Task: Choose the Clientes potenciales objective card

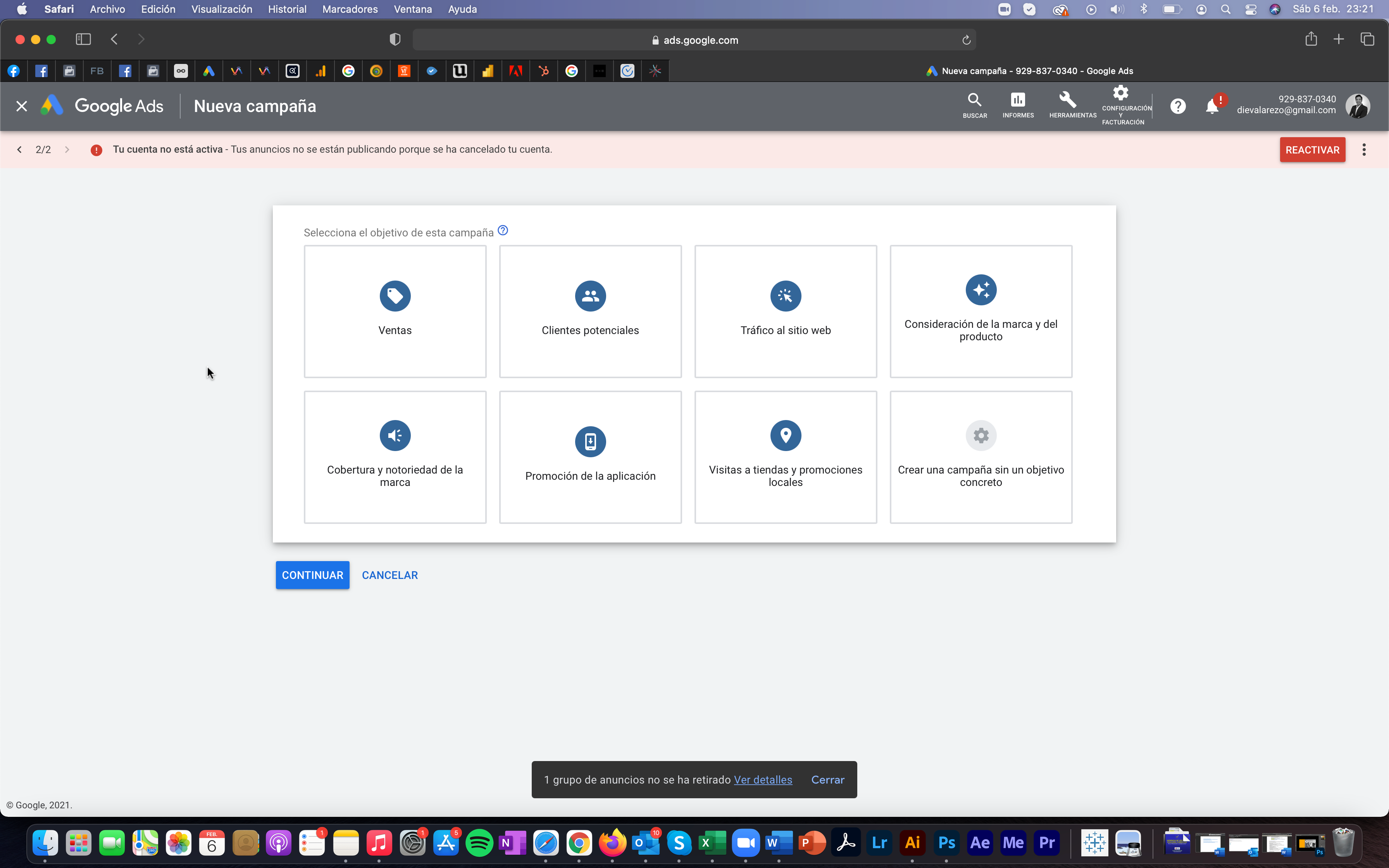Action: pos(590,311)
